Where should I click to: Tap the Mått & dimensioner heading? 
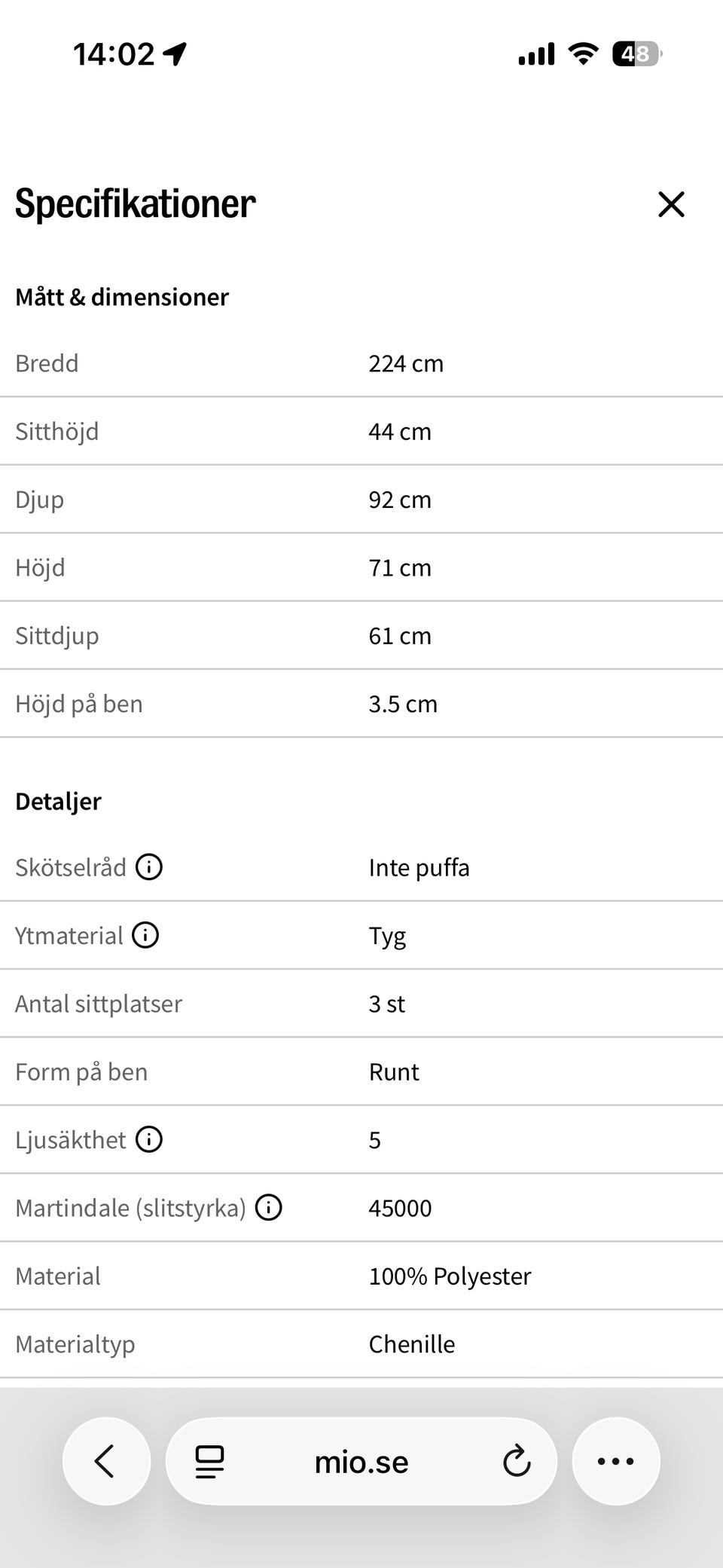(x=122, y=297)
